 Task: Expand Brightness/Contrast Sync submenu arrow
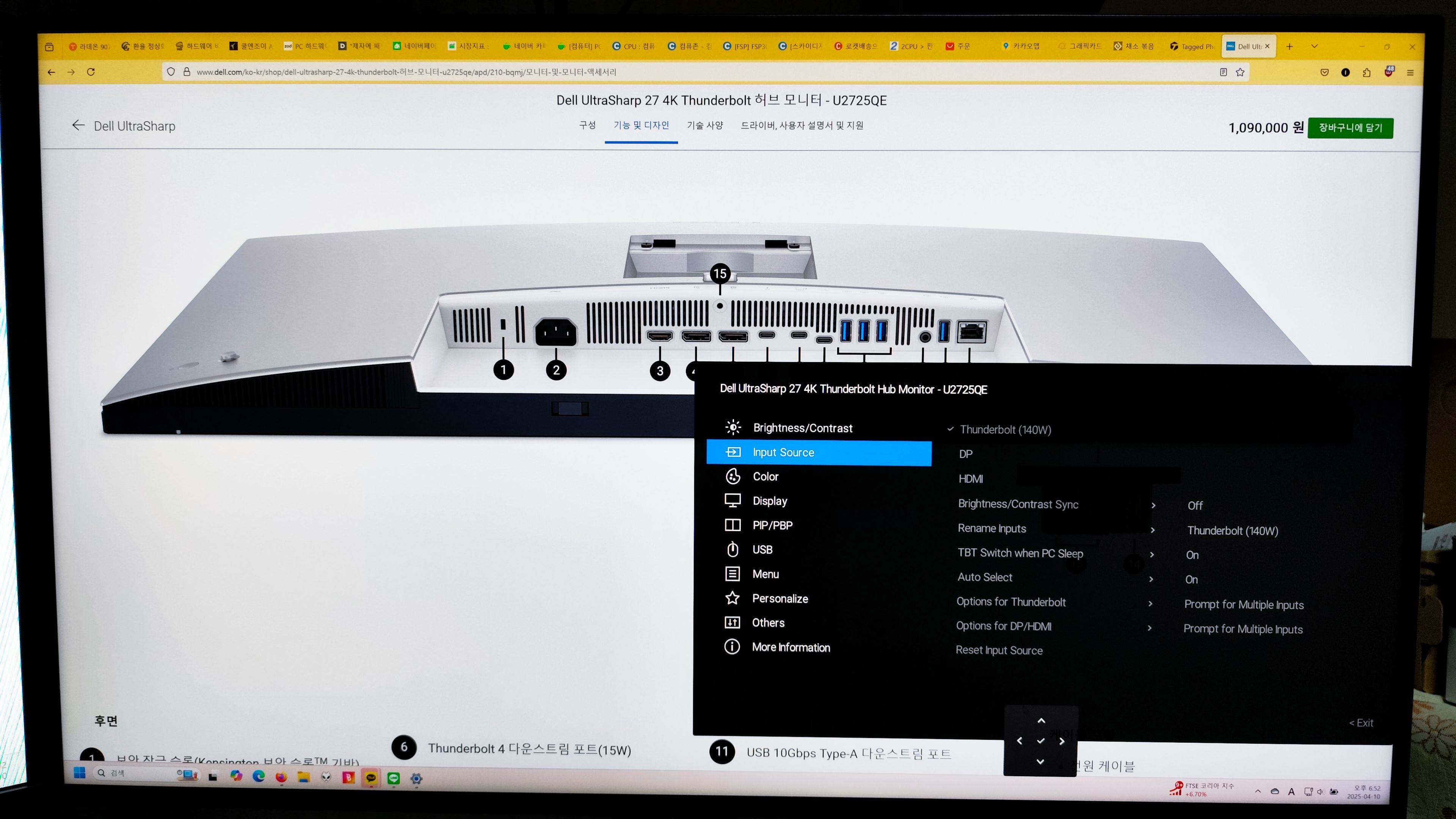point(1153,505)
